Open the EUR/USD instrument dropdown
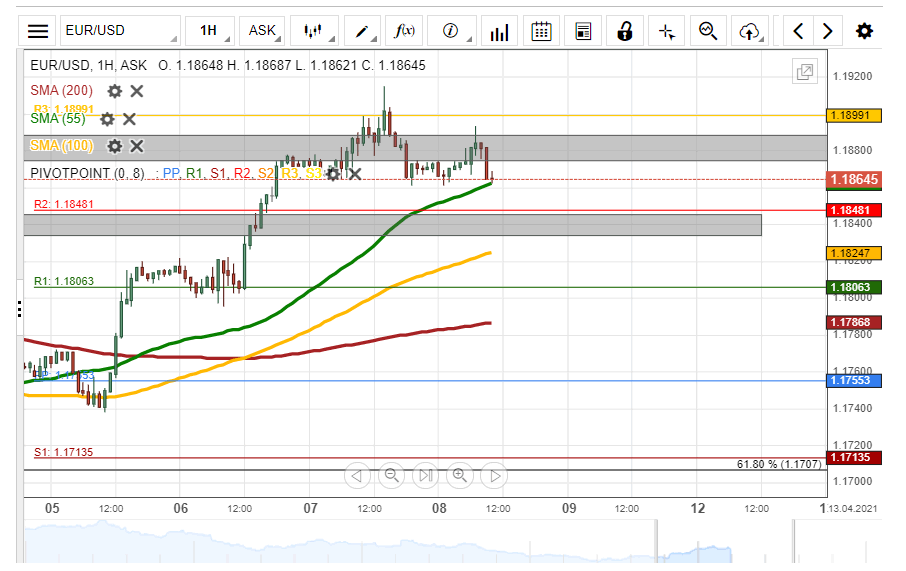The width and height of the screenshot is (906, 571). (x=119, y=31)
